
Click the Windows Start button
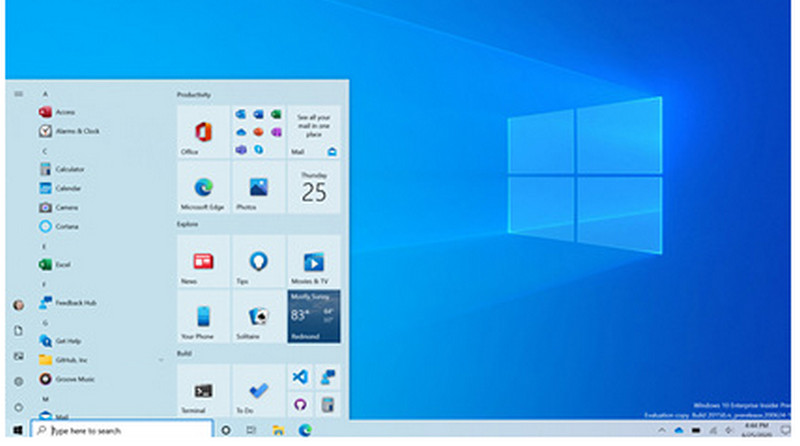[x=17, y=430]
